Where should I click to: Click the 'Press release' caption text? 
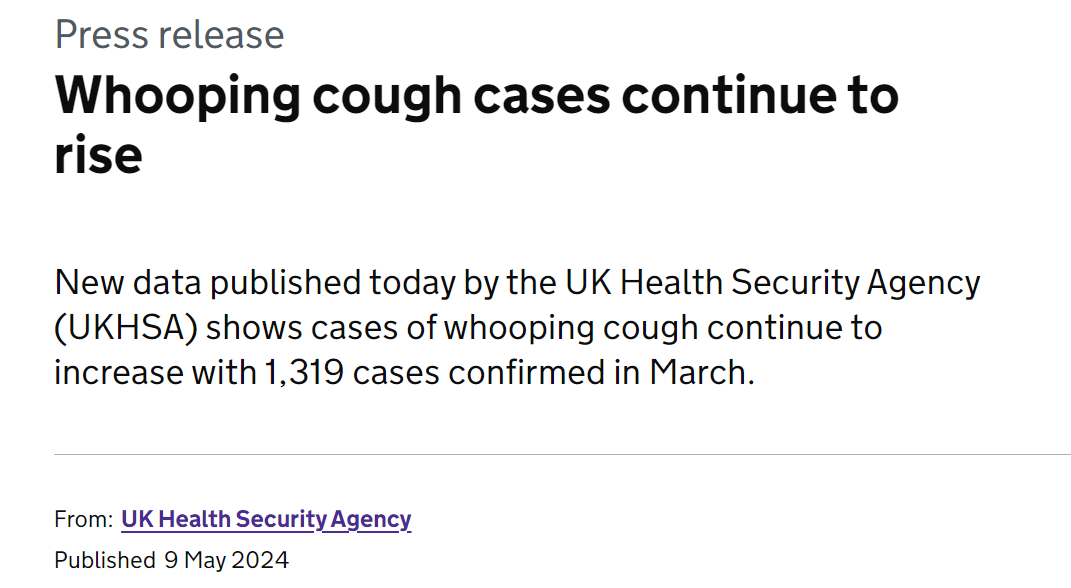click(169, 35)
